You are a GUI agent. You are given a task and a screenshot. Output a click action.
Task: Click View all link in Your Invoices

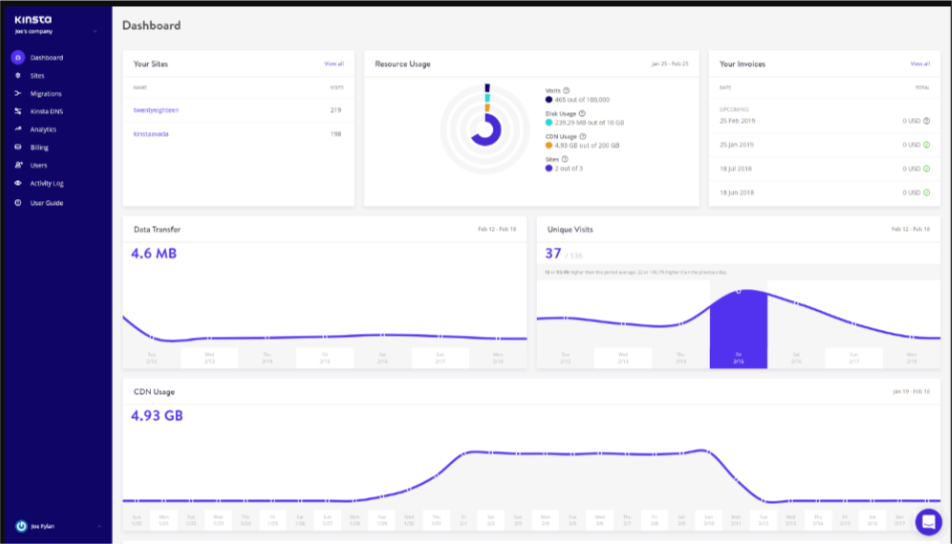920,64
